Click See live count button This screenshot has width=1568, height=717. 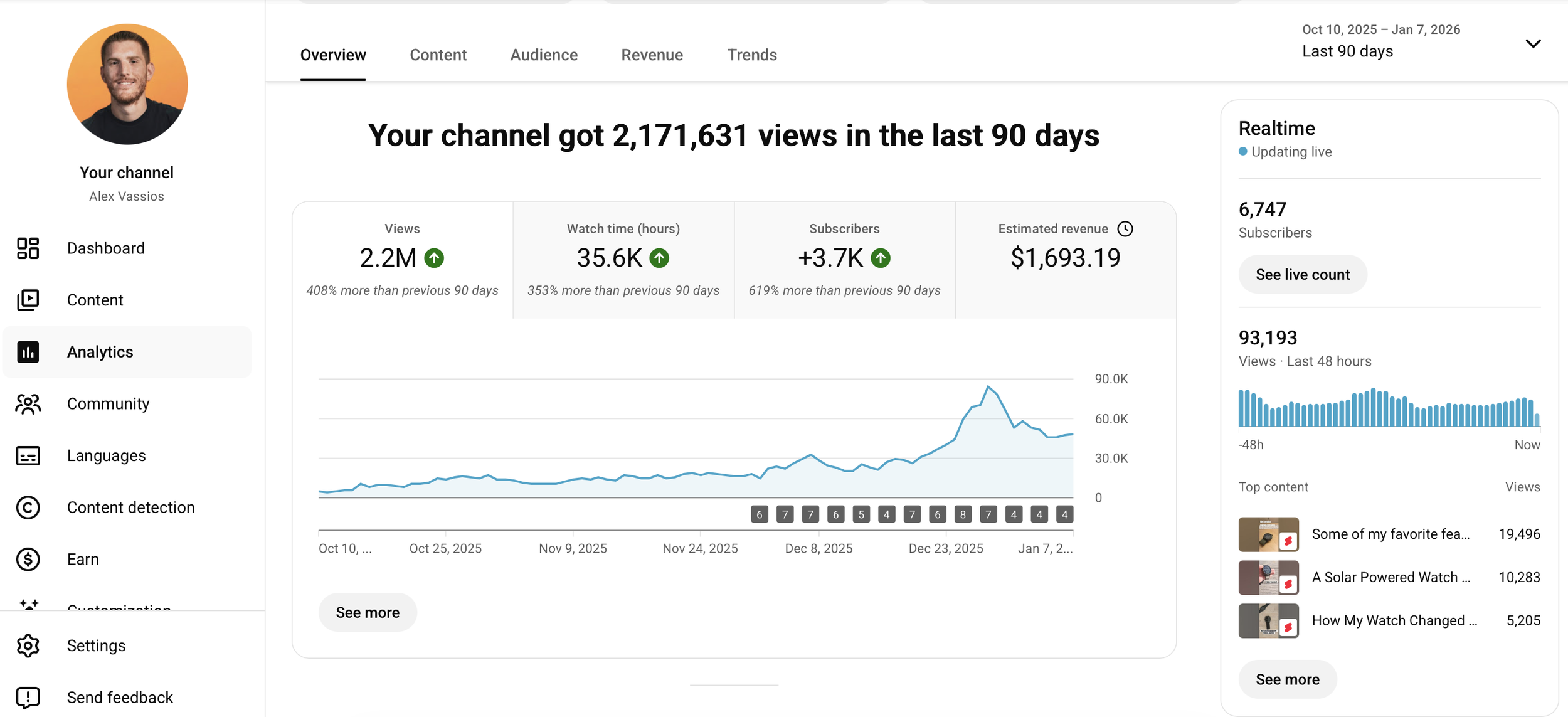click(x=1302, y=274)
